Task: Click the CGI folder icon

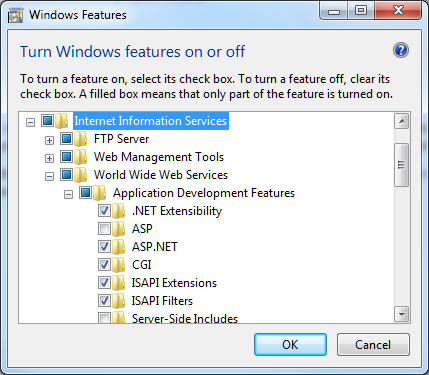Action: [119, 265]
